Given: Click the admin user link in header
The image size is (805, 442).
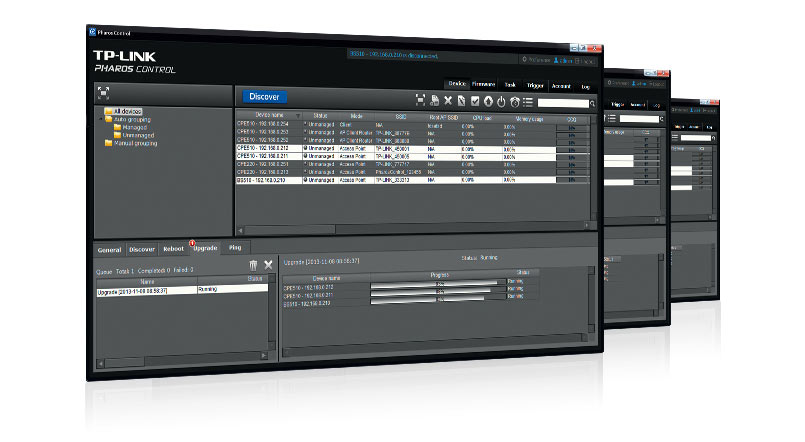Looking at the screenshot, I should point(563,61).
